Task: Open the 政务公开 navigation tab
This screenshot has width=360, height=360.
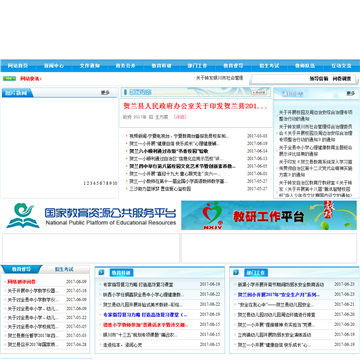Action: pyautogui.click(x=126, y=66)
